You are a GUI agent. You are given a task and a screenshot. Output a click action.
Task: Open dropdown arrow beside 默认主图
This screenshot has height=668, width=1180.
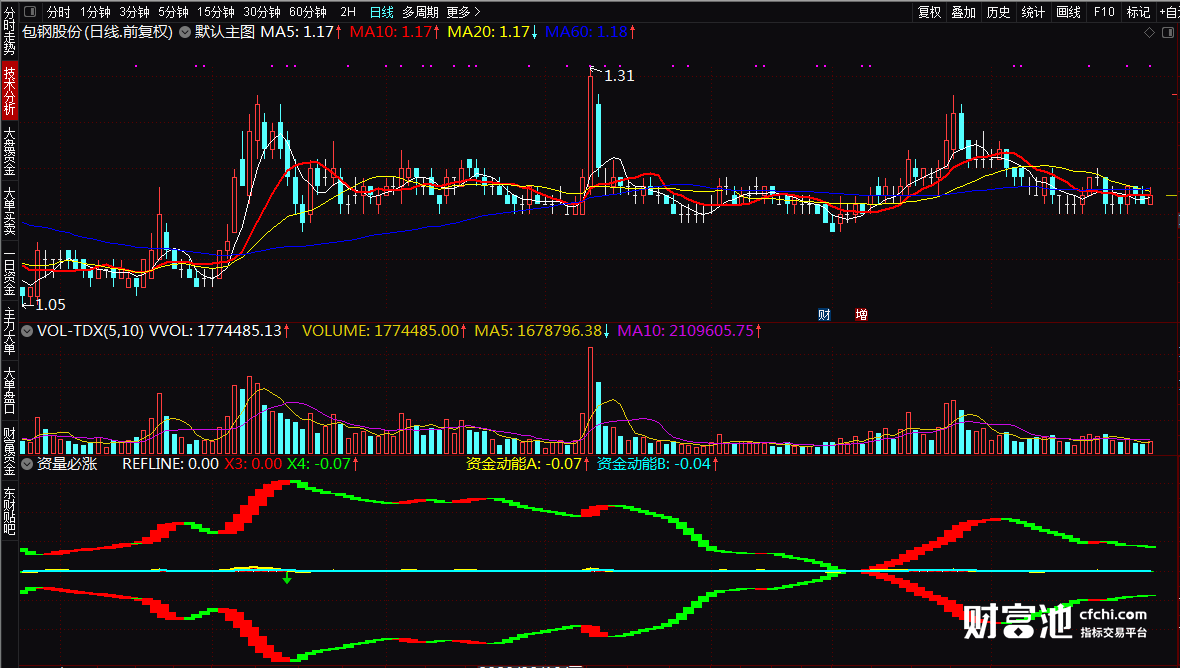pyautogui.click(x=184, y=32)
